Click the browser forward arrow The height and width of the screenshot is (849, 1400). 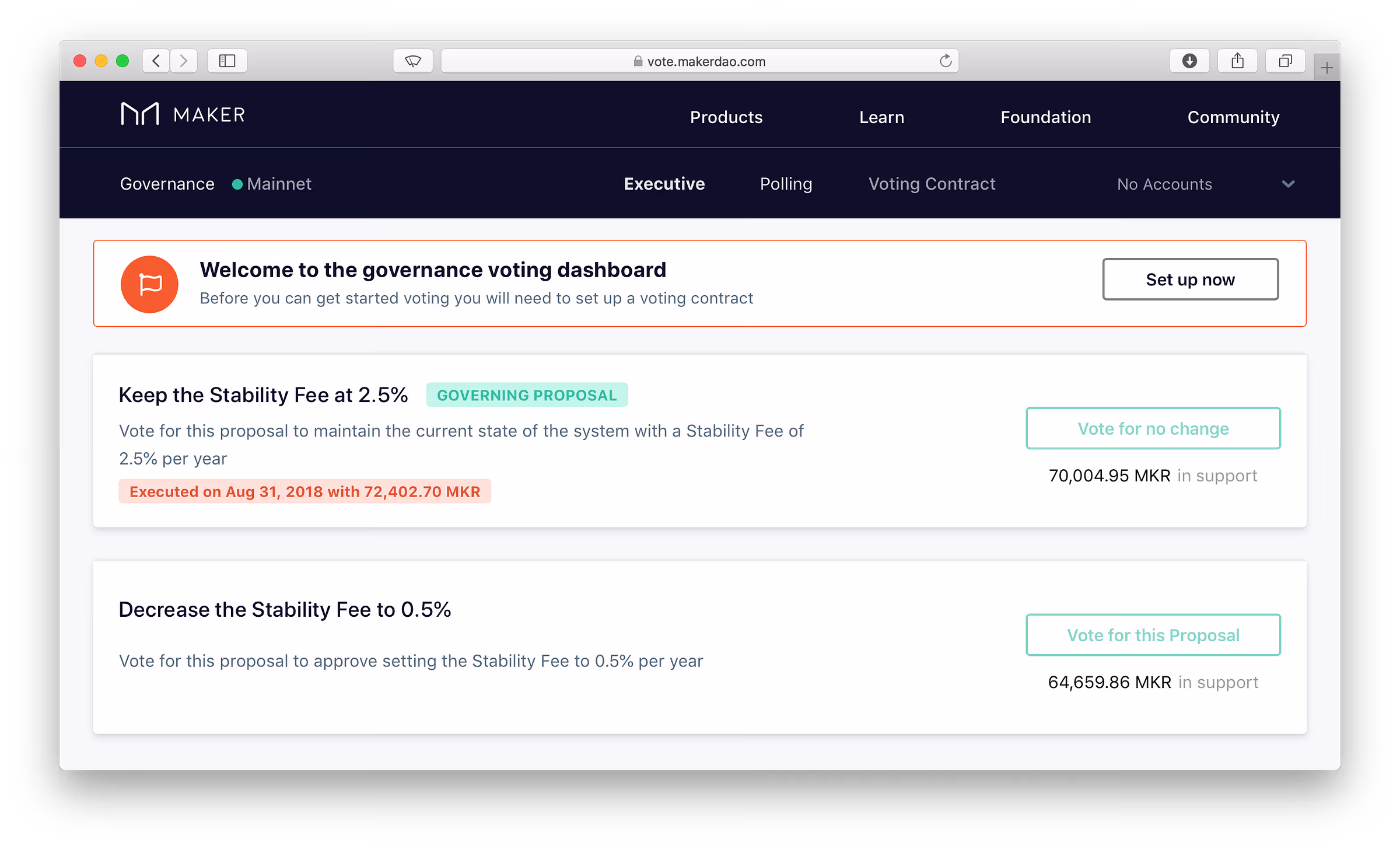coord(183,61)
